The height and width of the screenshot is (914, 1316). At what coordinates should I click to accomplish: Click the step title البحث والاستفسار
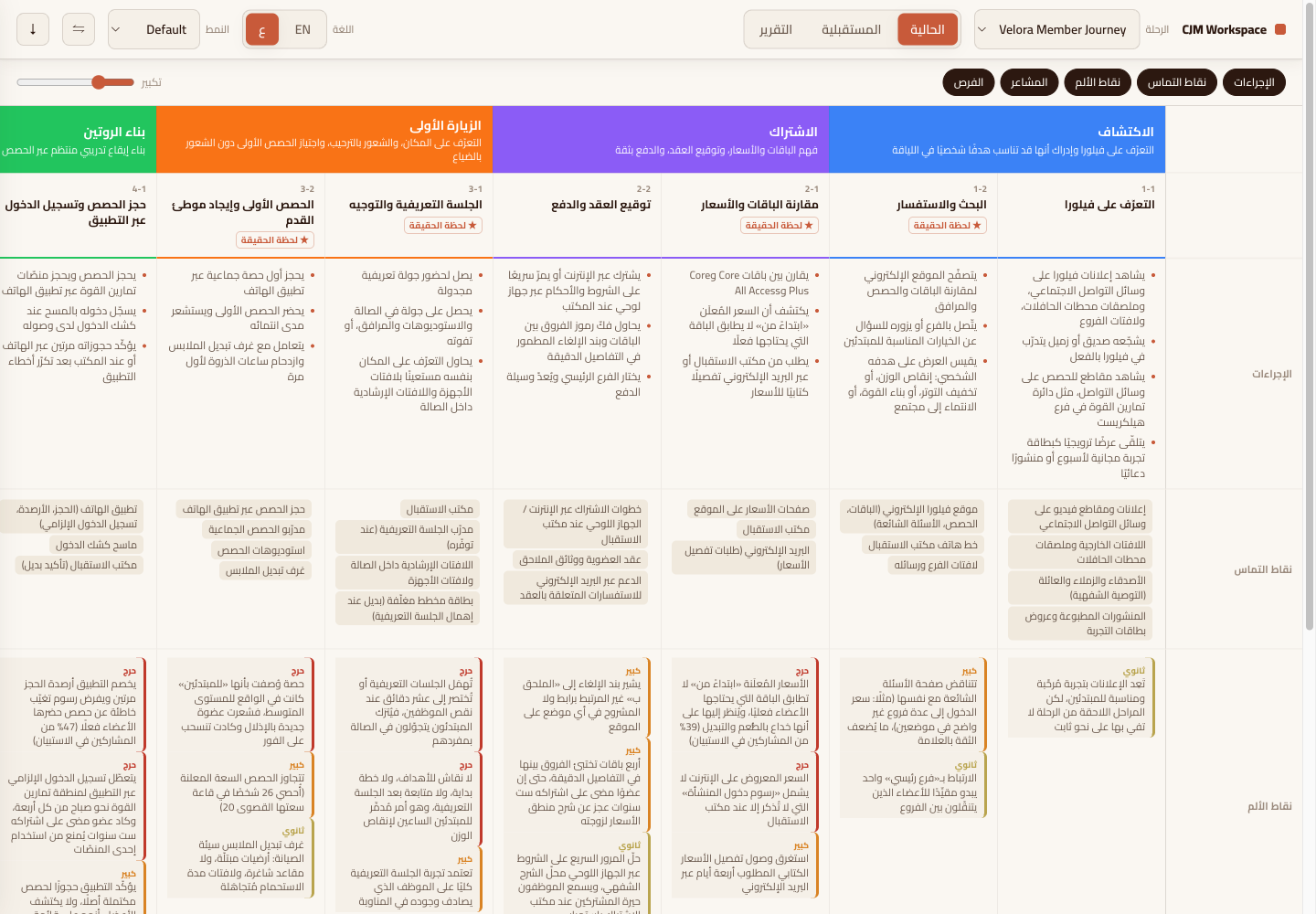pyautogui.click(x=941, y=205)
